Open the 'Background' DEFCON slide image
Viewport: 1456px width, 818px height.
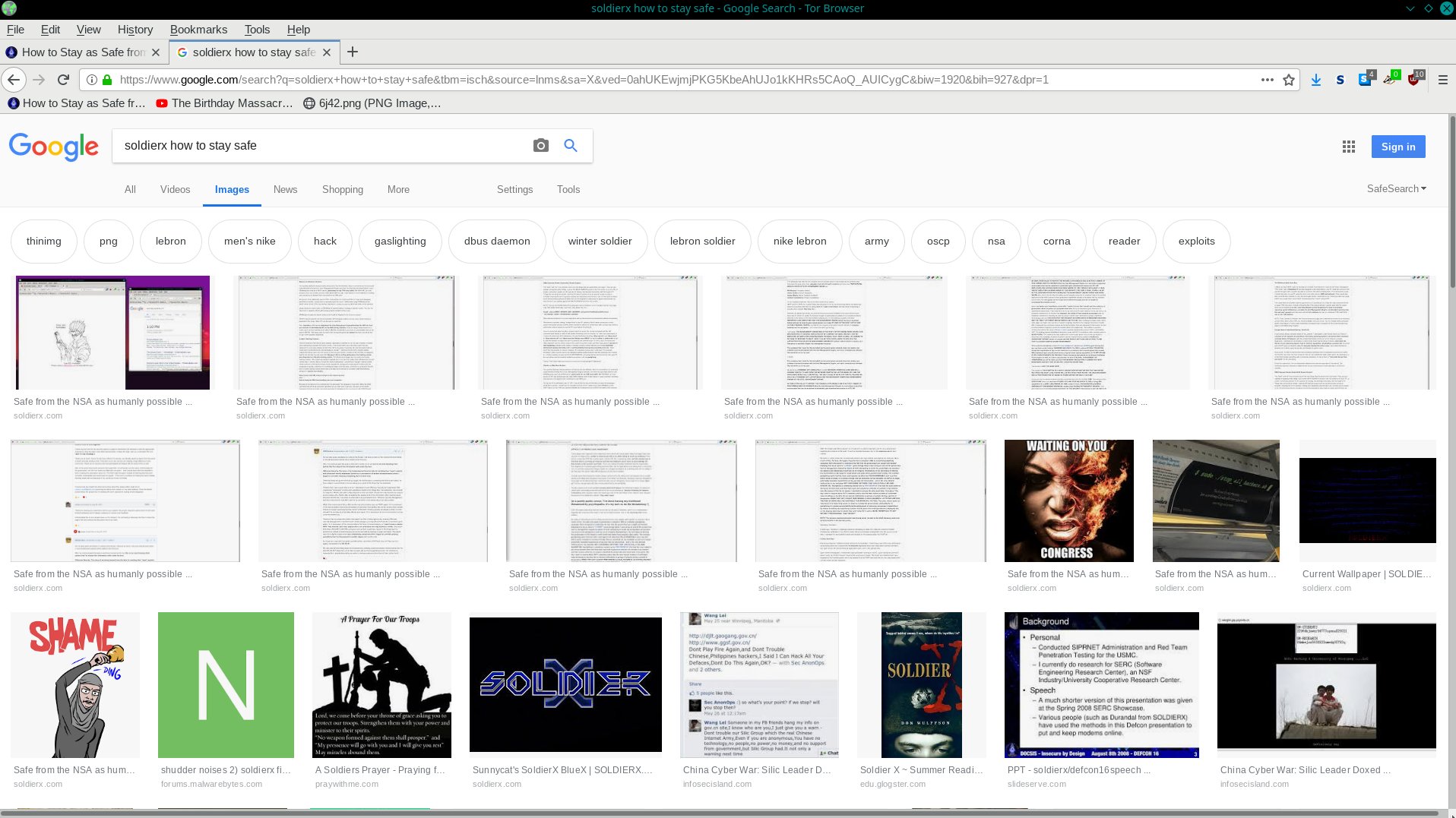pyautogui.click(x=1102, y=685)
